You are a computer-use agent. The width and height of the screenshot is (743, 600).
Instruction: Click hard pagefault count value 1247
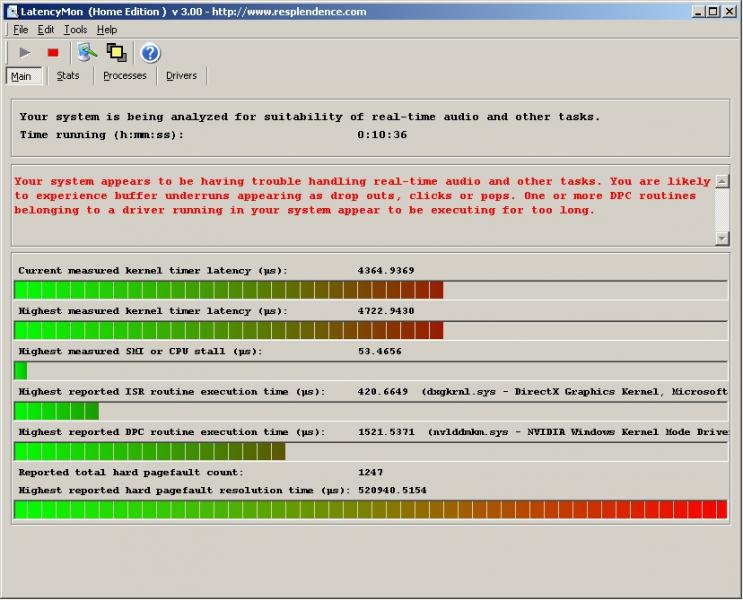(371, 473)
